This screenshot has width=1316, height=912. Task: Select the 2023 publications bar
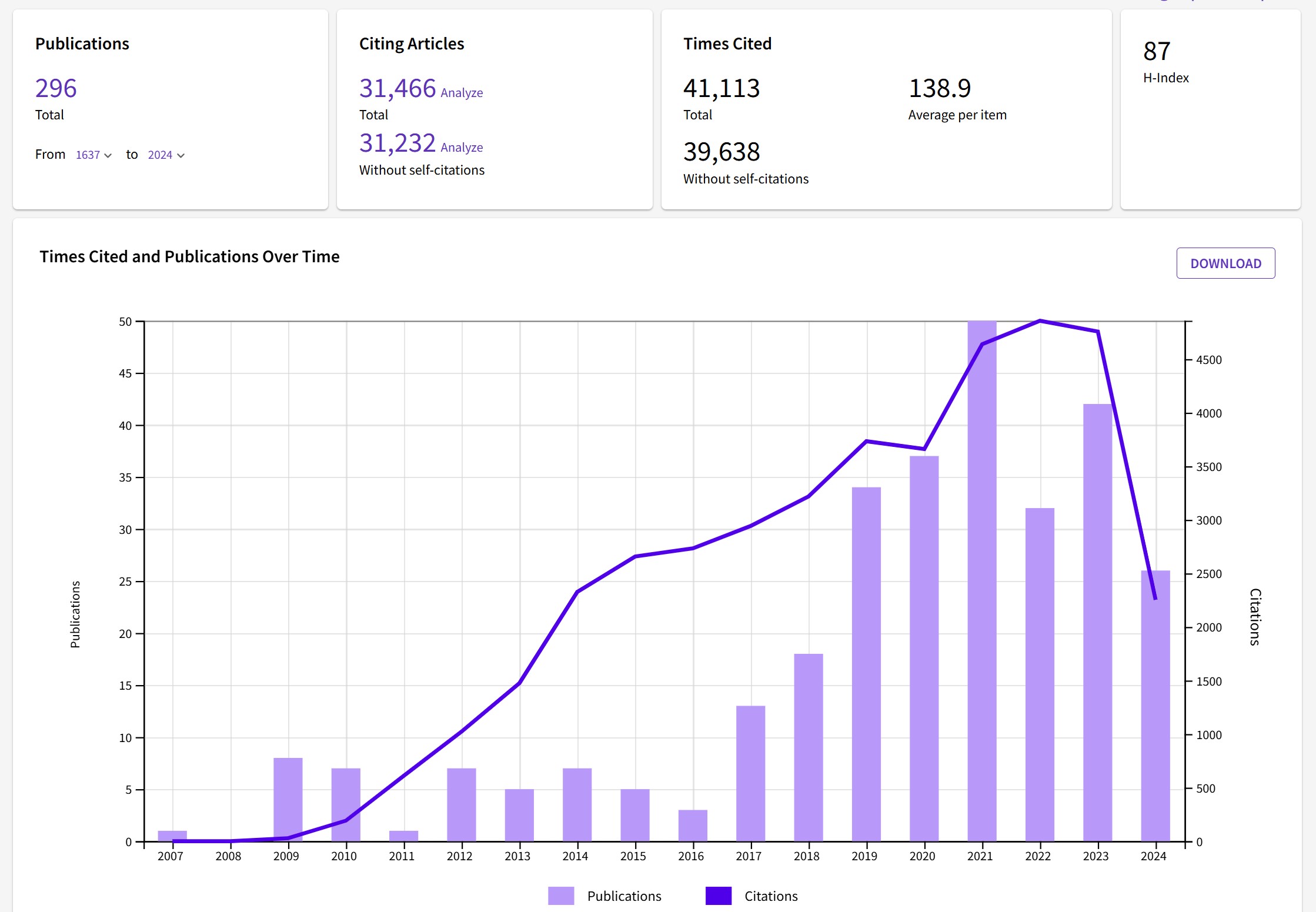coord(1098,622)
